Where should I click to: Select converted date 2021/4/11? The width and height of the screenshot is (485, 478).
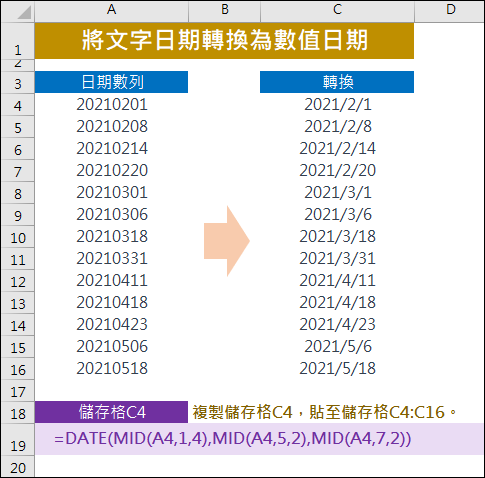337,281
